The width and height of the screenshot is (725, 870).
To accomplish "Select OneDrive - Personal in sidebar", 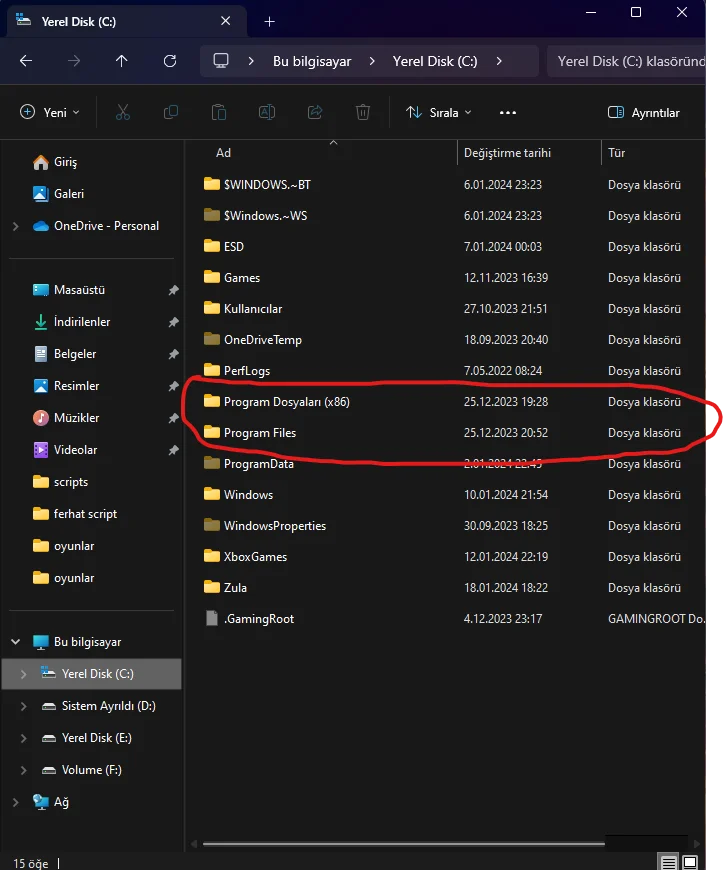I will [x=95, y=226].
